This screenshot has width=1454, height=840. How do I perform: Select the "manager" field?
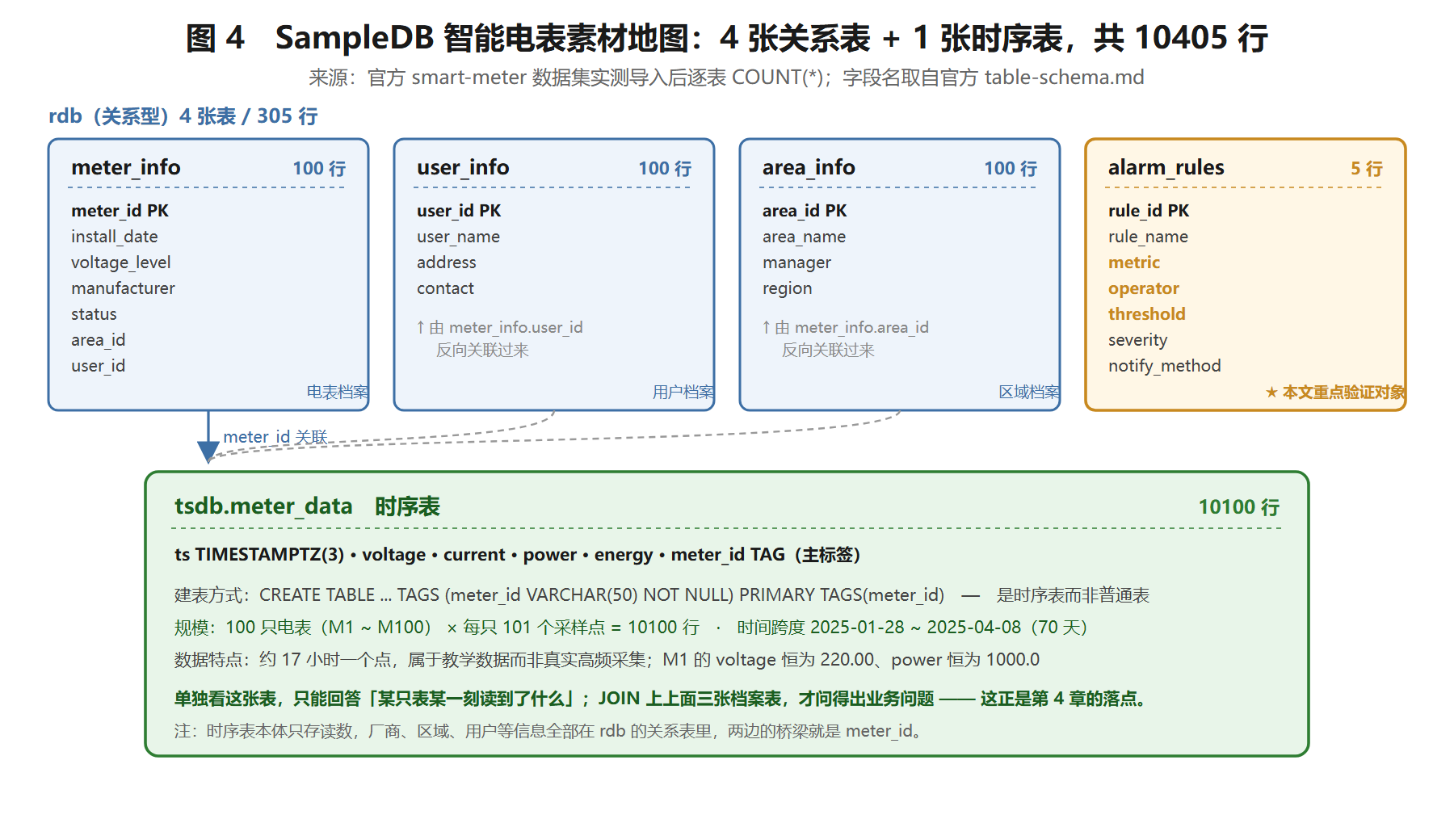click(796, 262)
